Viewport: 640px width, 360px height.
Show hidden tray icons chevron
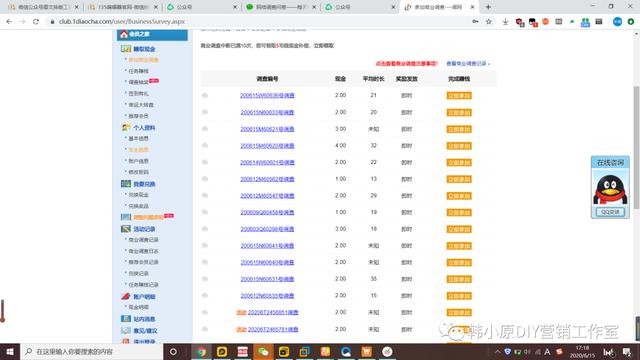click(497, 351)
